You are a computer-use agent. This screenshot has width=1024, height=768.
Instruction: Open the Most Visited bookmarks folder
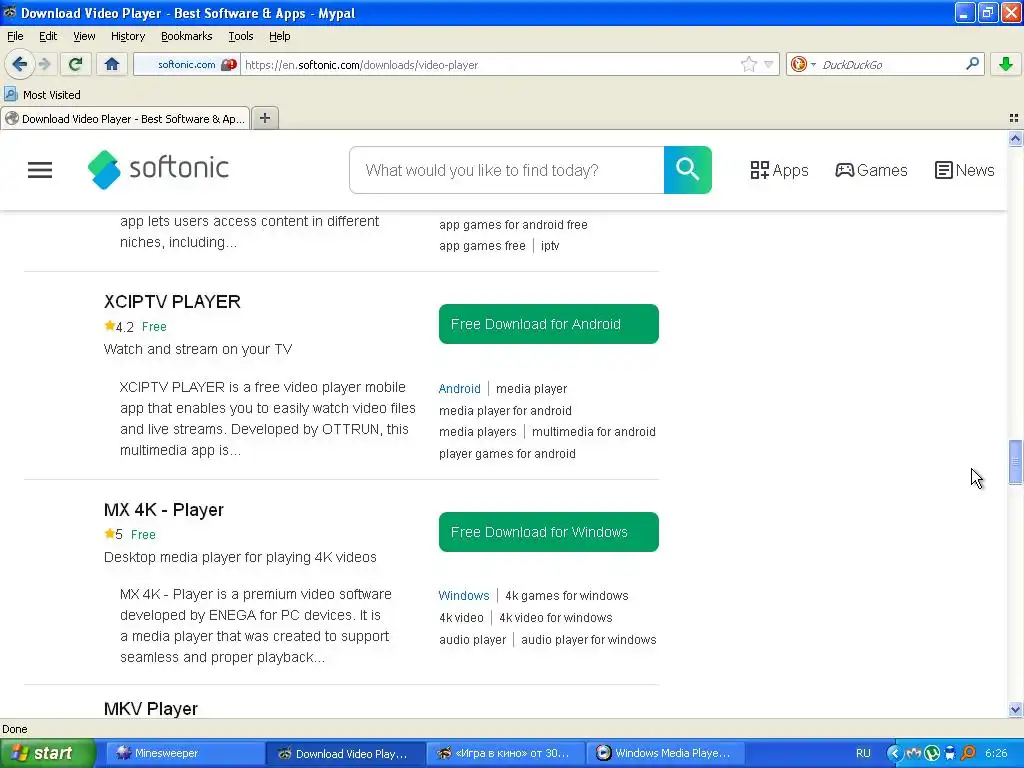42,95
